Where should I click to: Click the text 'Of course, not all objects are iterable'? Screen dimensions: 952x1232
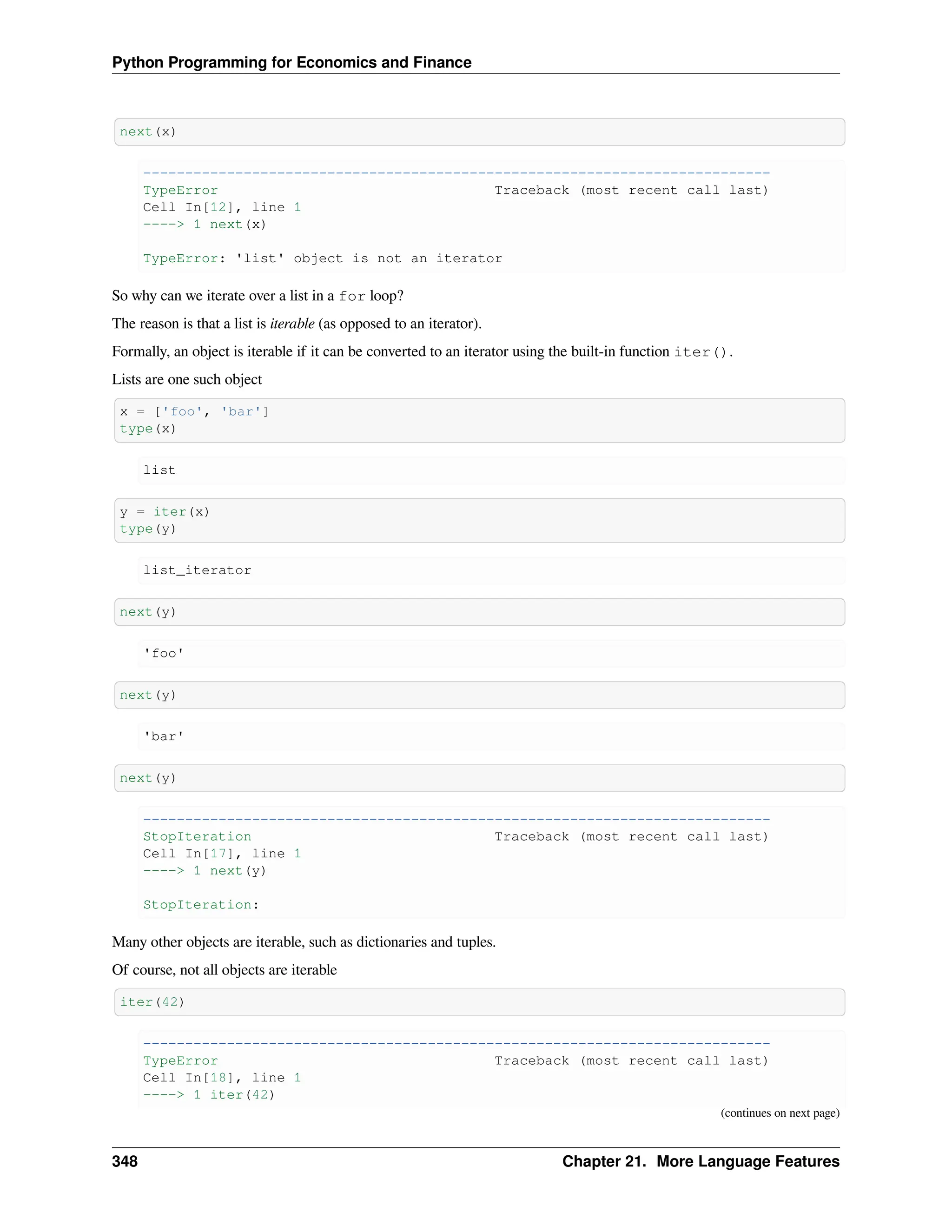coord(225,970)
